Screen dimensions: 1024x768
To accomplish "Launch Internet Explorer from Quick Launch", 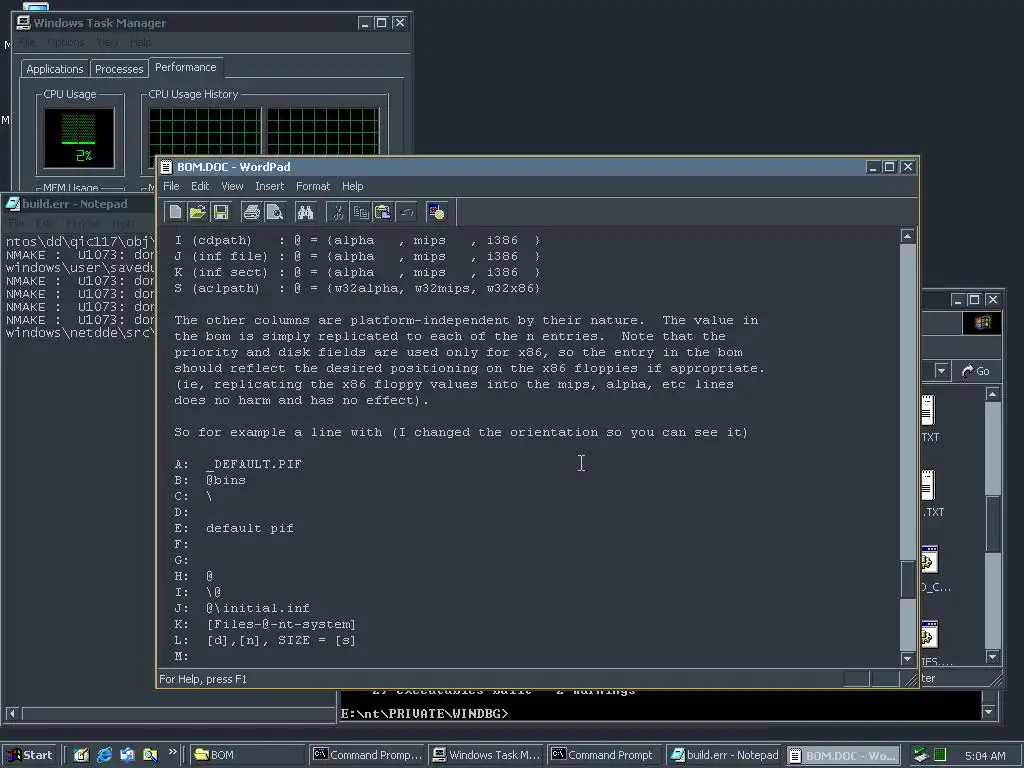I will (104, 755).
